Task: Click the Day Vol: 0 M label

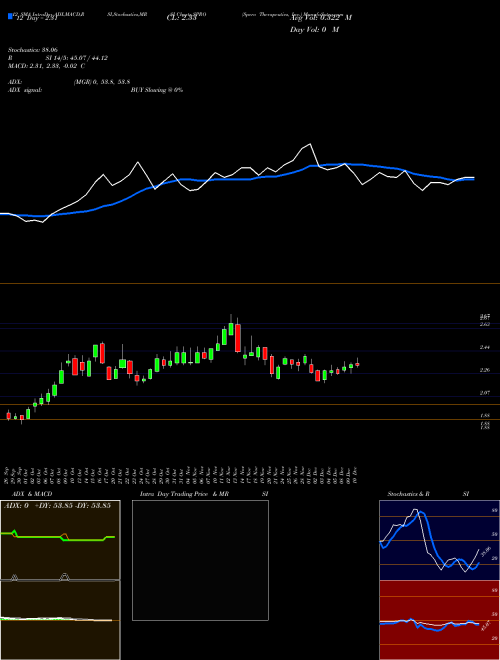Action: coord(314,30)
